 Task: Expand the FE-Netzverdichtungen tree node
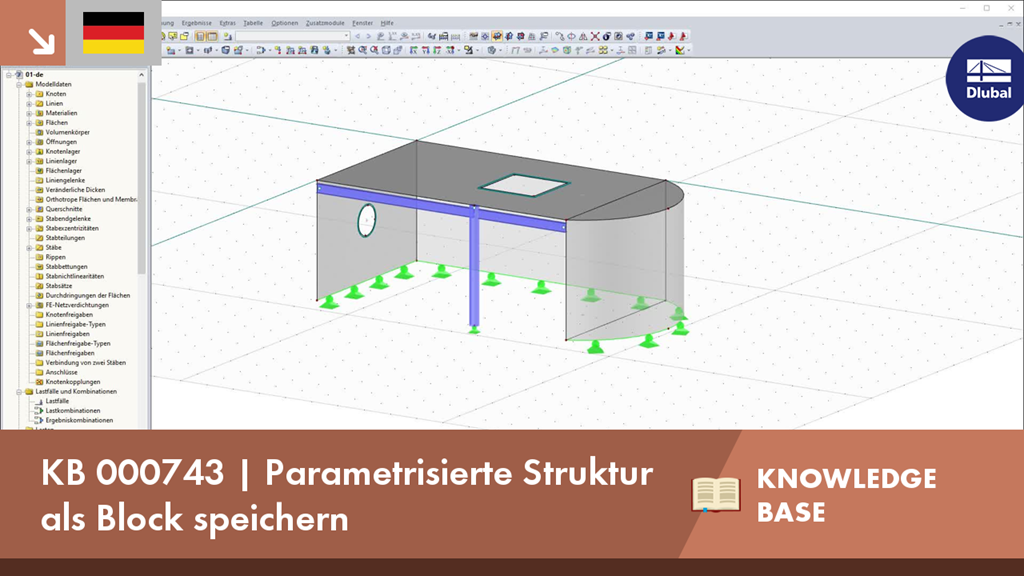point(29,305)
